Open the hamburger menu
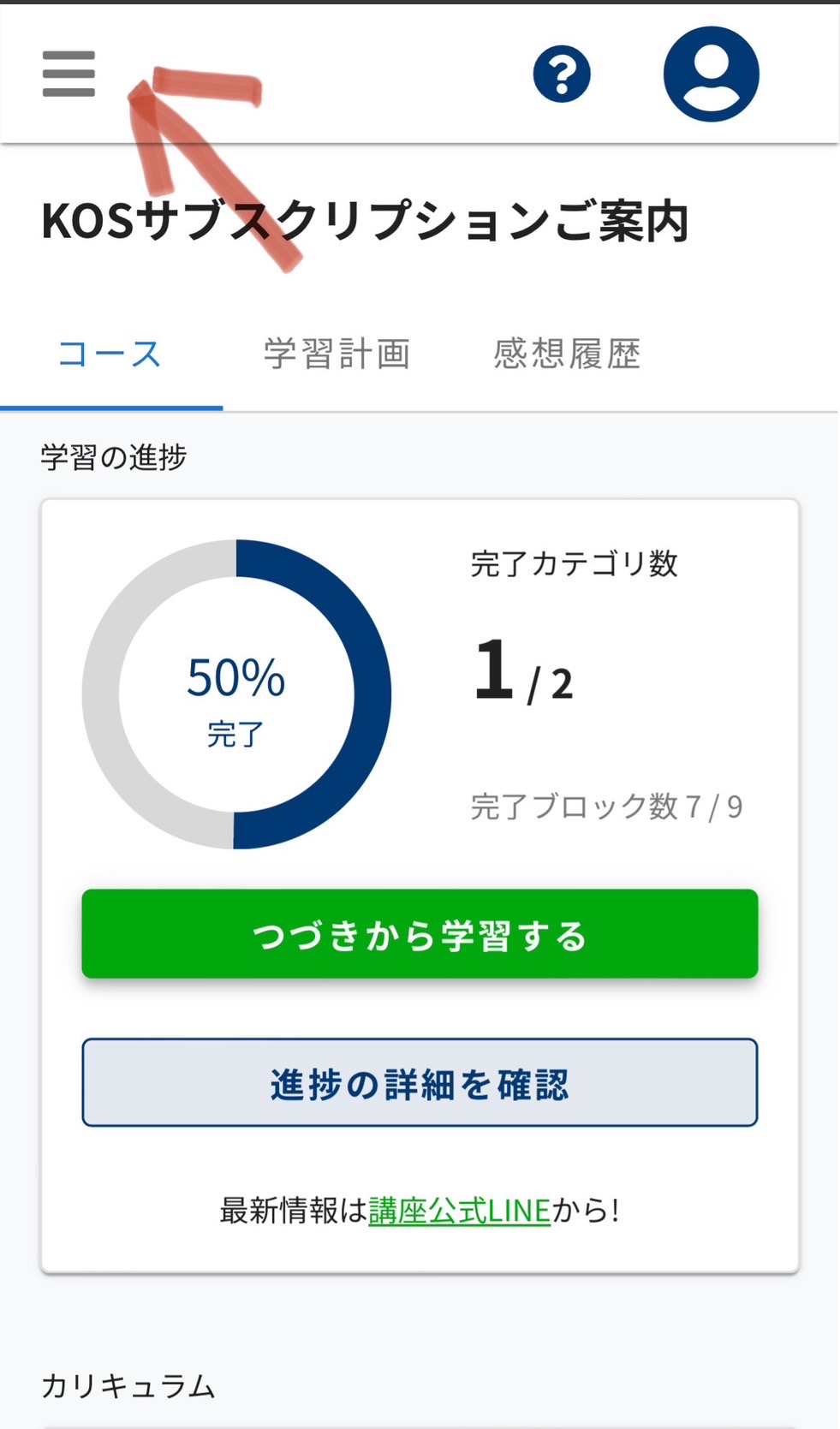 (x=69, y=74)
